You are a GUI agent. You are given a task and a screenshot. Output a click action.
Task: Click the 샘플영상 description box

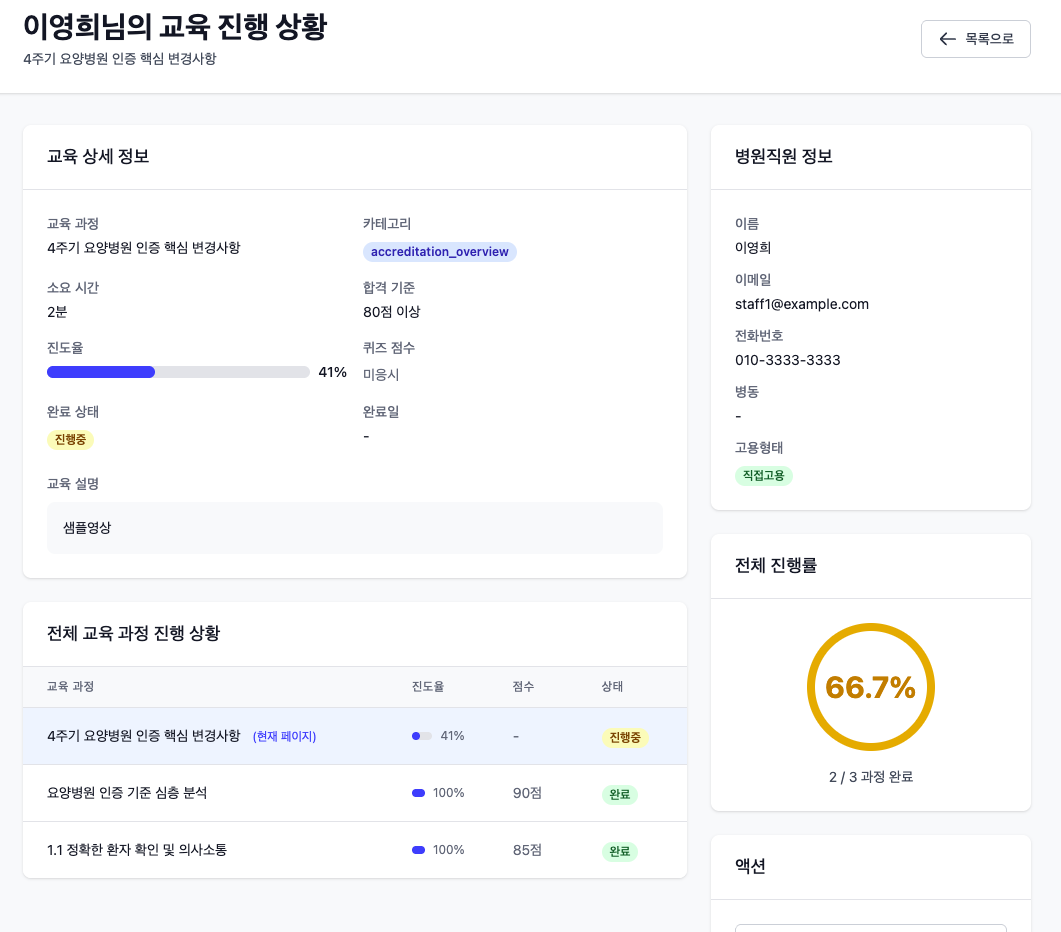coord(354,527)
